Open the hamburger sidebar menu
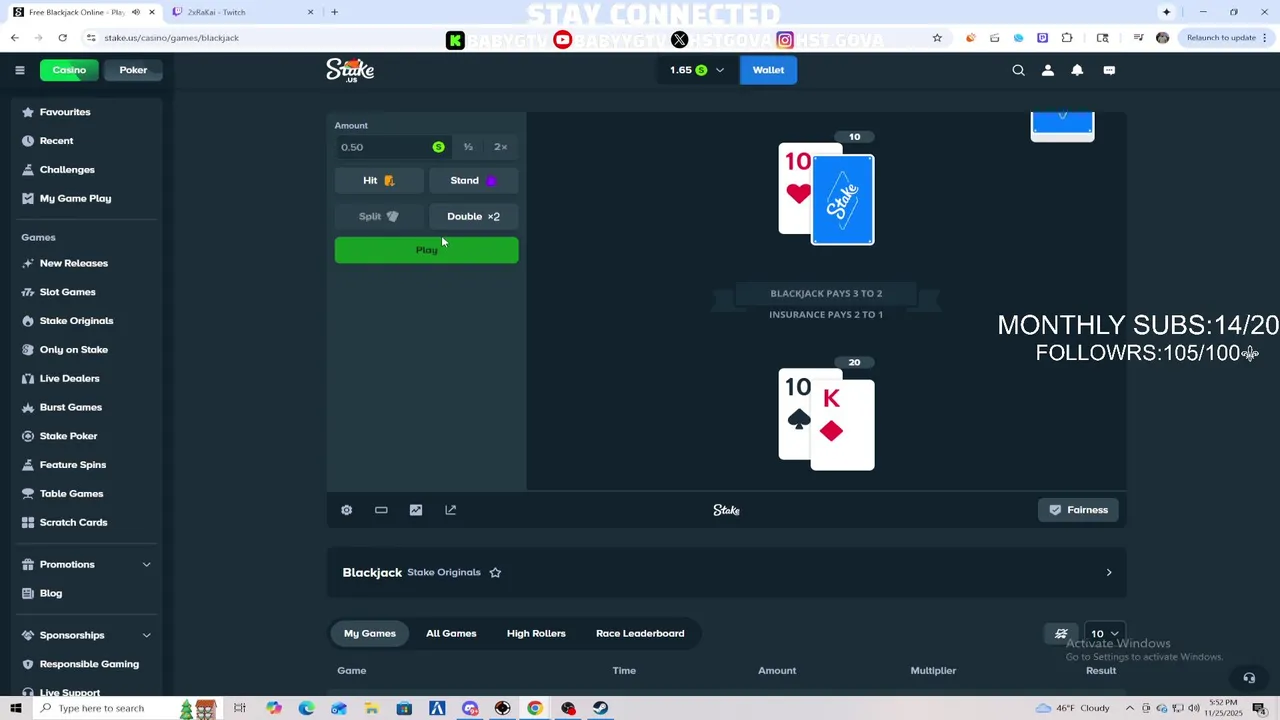 click(x=19, y=70)
